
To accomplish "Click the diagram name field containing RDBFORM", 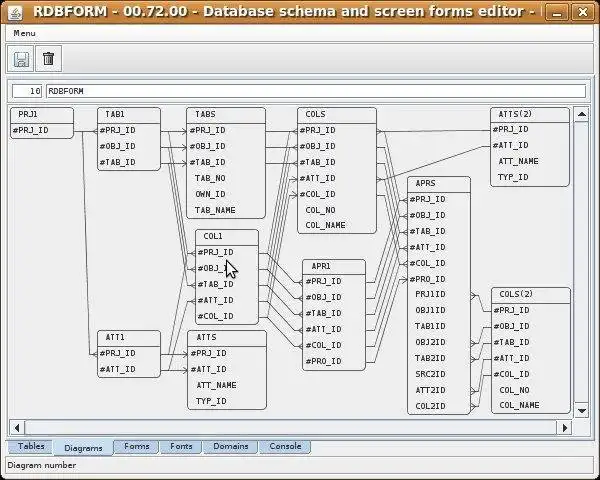I will 316,91.
